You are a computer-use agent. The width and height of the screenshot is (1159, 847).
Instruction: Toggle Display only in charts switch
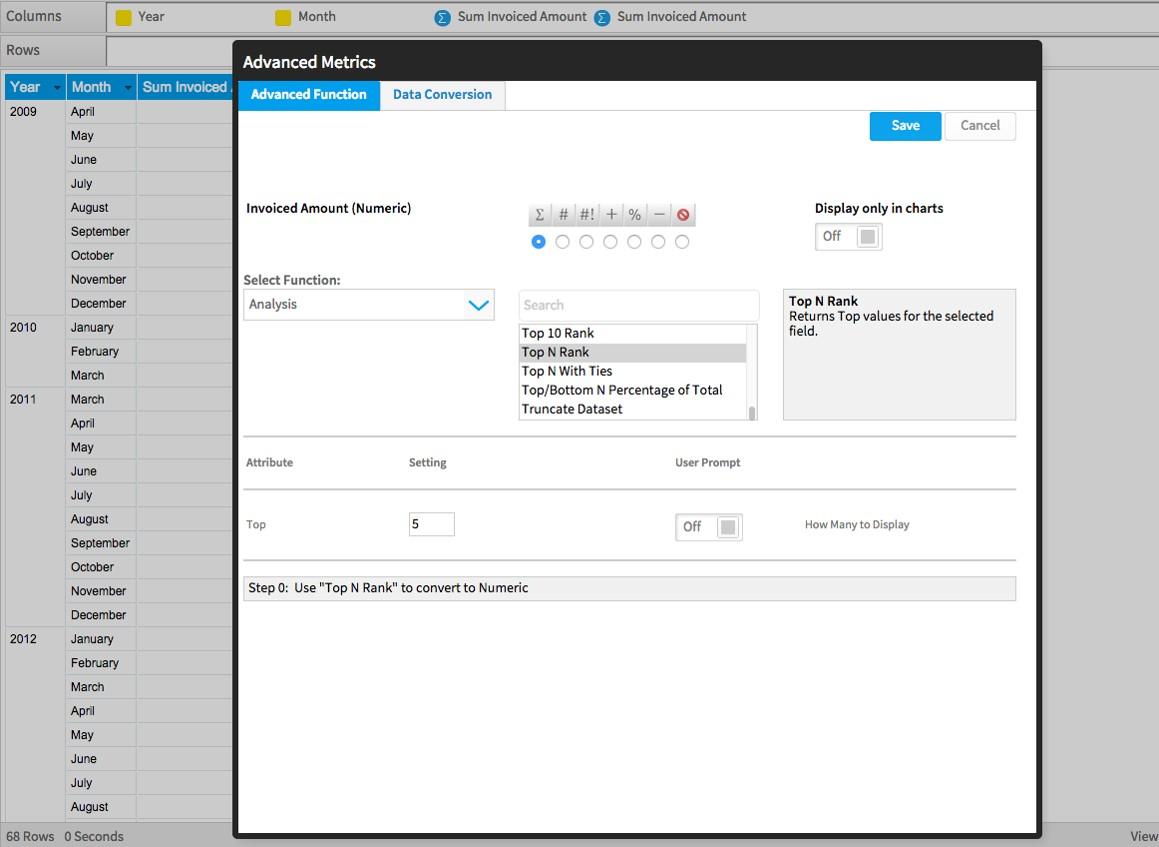pyautogui.click(x=849, y=237)
